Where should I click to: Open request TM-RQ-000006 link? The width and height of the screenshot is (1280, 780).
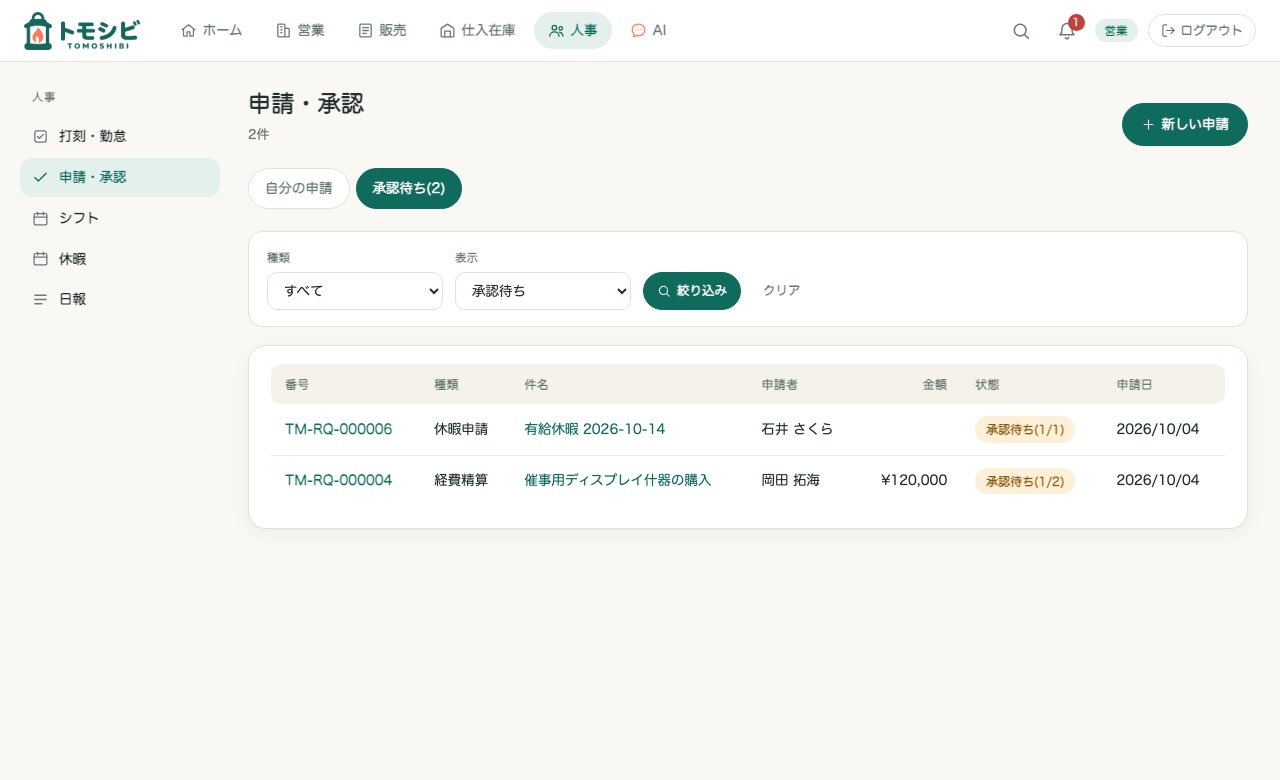pos(338,429)
